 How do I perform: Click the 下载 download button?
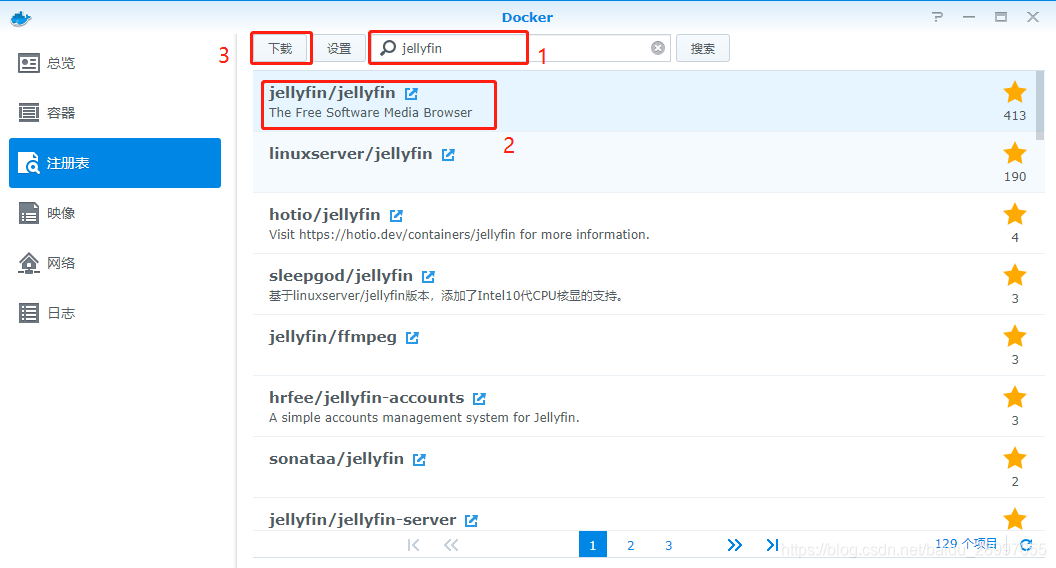(280, 49)
